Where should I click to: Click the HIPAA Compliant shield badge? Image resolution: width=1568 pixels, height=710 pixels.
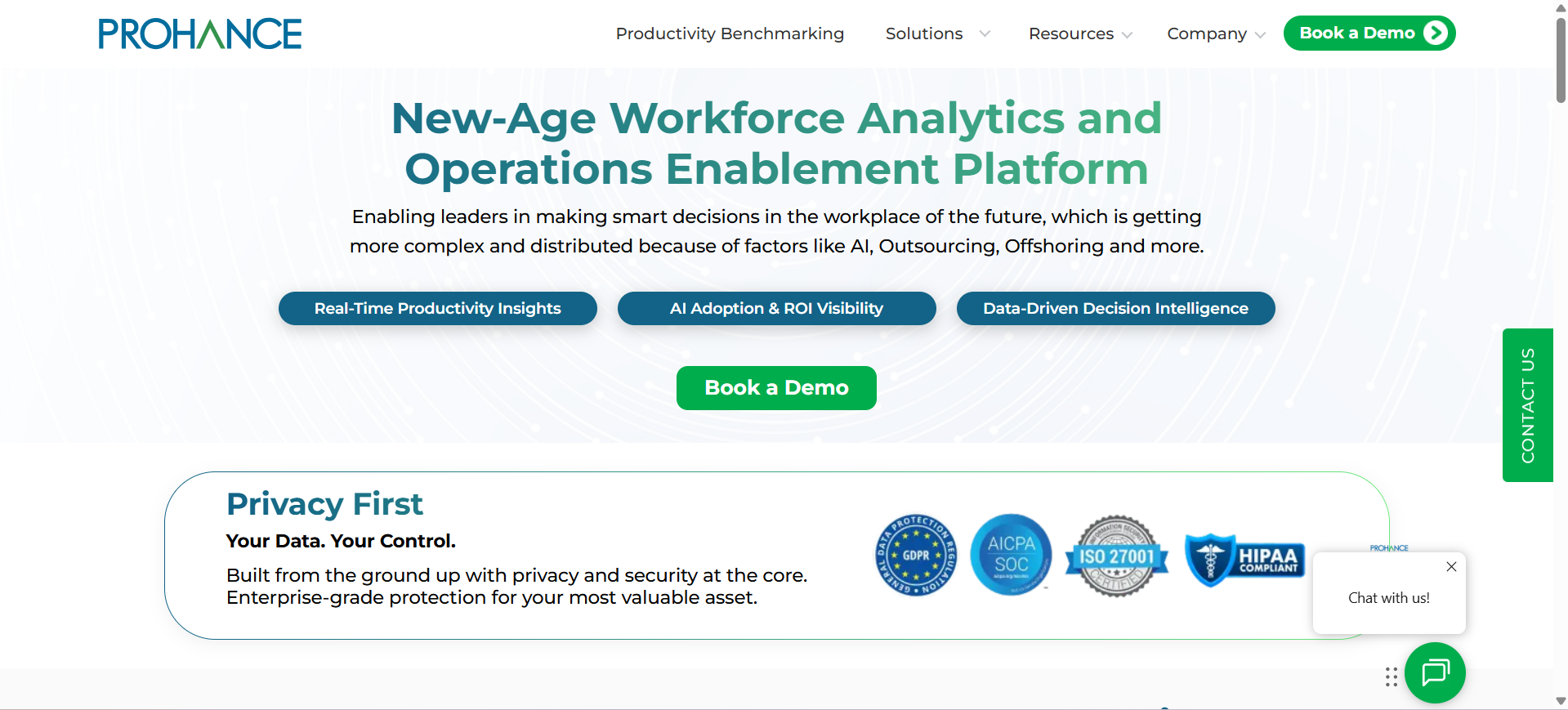(1244, 560)
